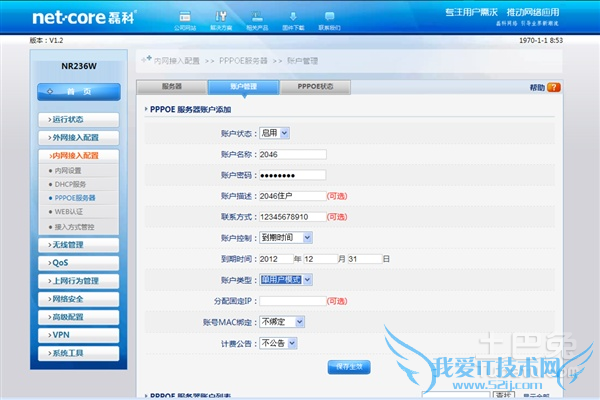This screenshot has height=400, width=600.
Task: Select the 账户管理 tab
Action: tap(243, 87)
